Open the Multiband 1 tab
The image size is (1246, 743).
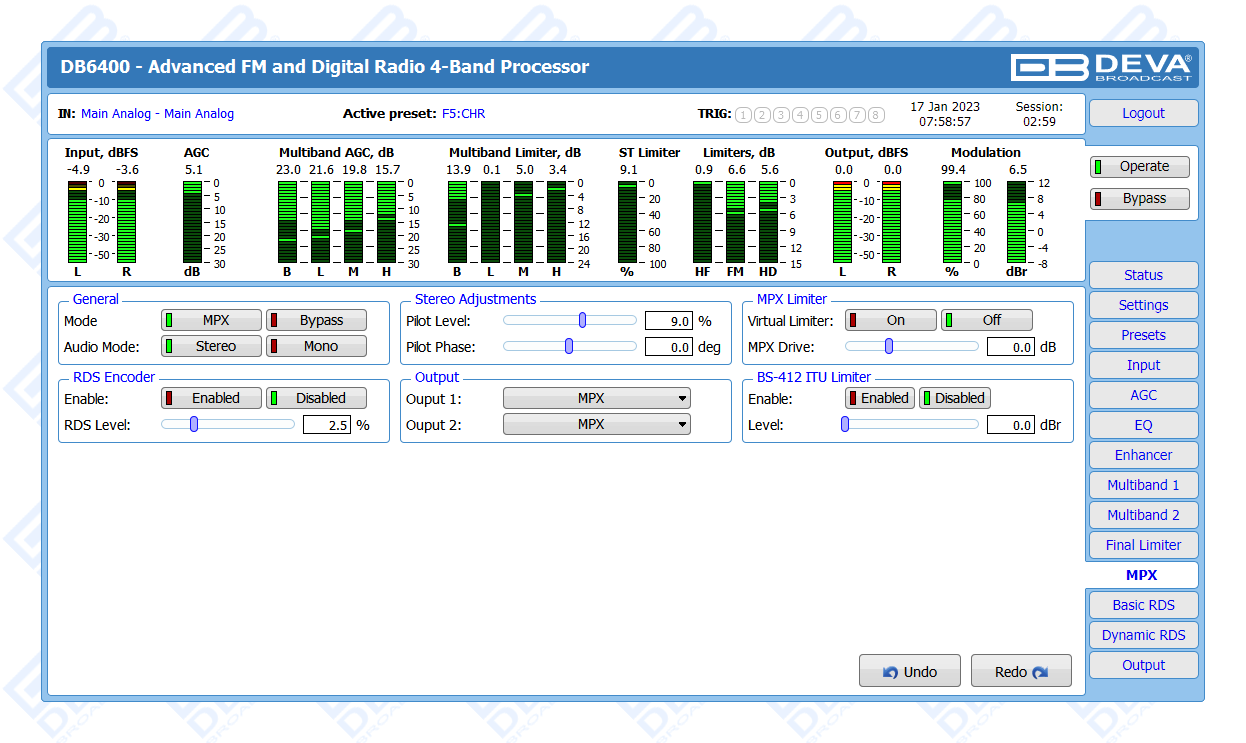pyautogui.click(x=1143, y=485)
